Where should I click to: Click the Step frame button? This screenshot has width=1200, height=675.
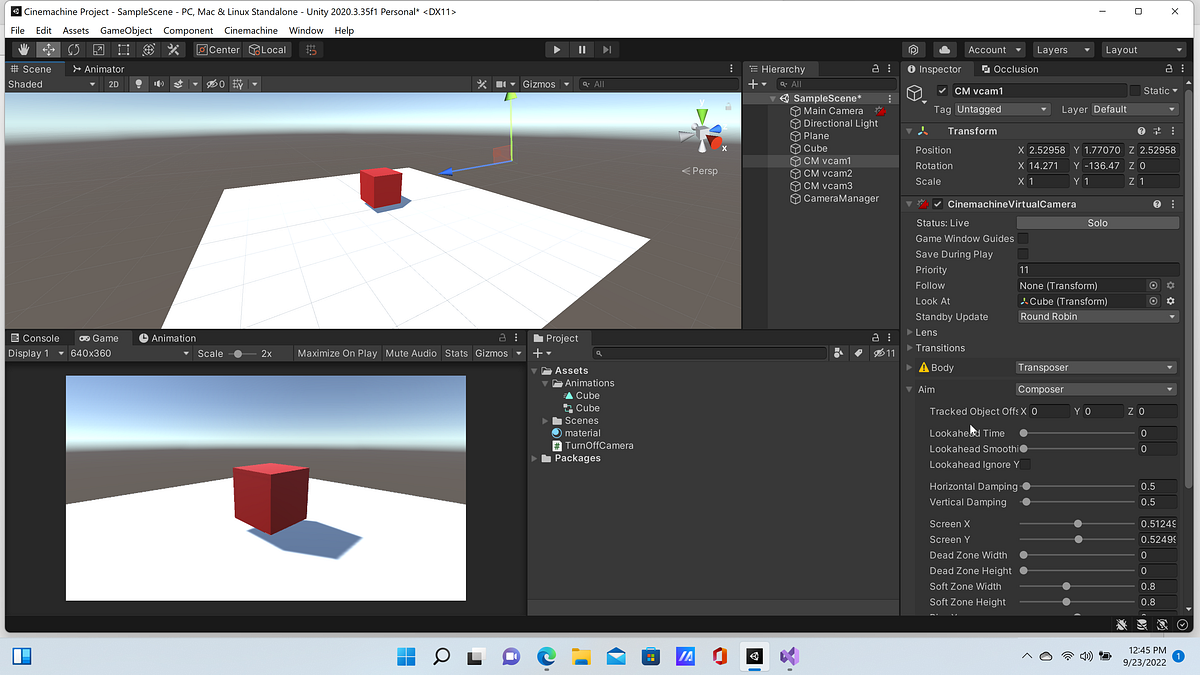pyautogui.click(x=607, y=49)
